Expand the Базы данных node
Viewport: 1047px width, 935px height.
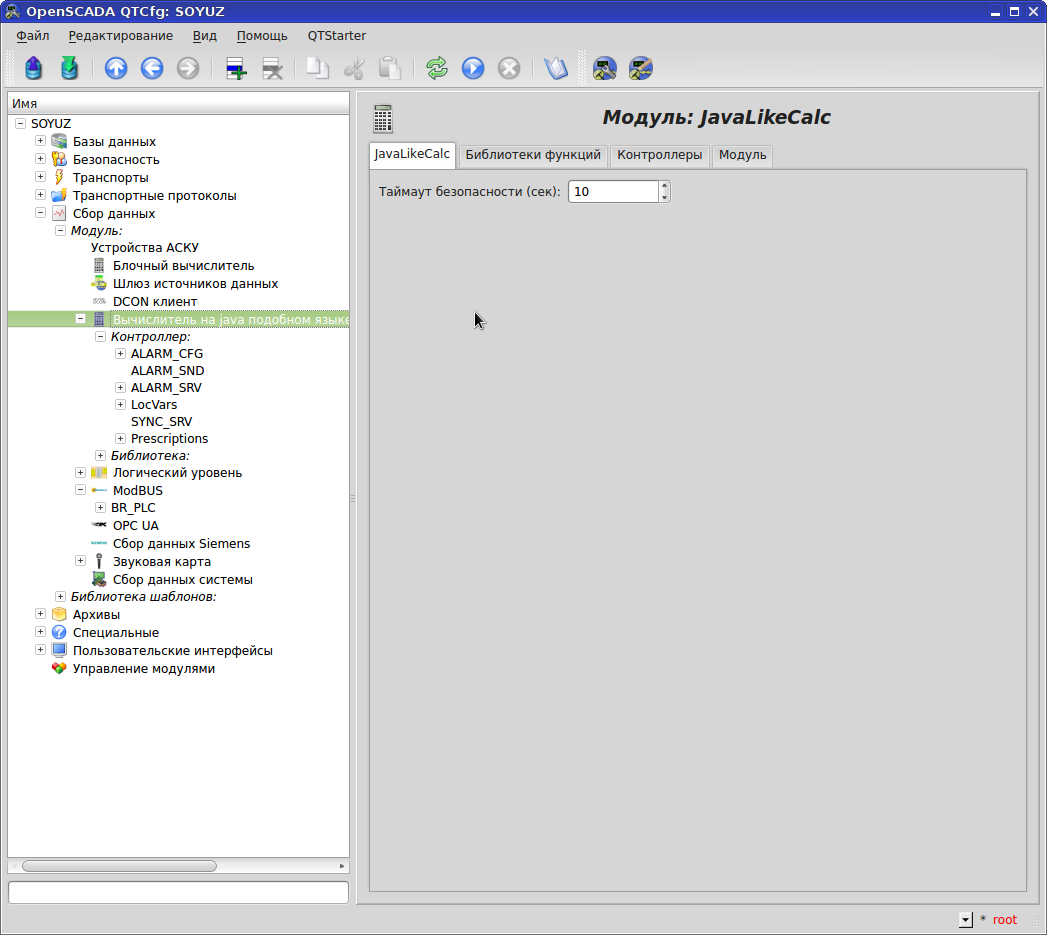pos(40,141)
